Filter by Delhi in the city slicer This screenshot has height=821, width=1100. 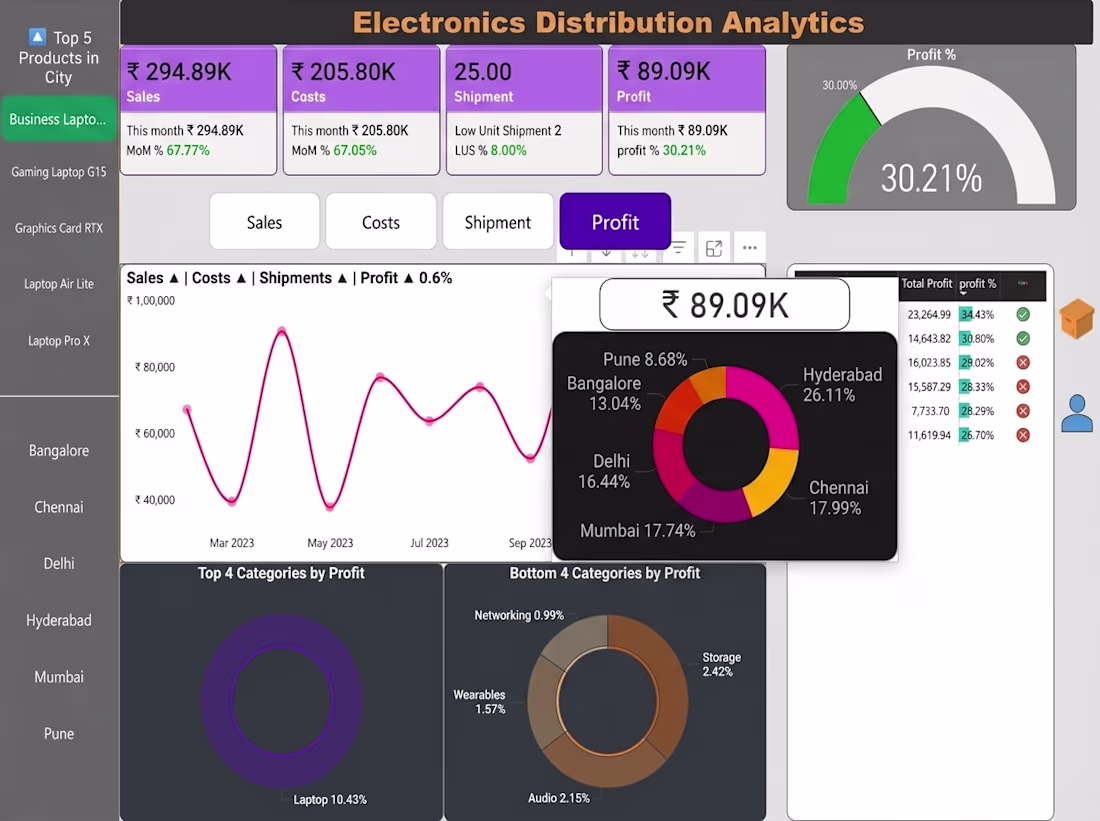point(58,563)
